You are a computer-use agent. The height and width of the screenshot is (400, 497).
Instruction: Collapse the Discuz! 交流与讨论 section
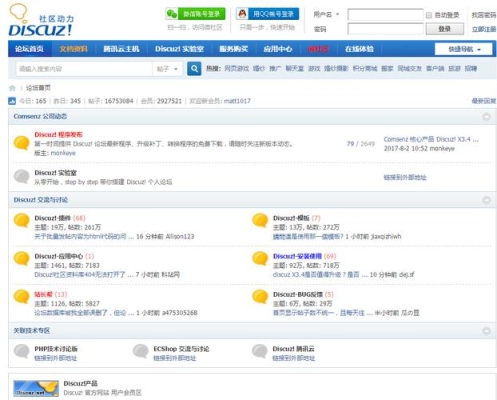(486, 200)
